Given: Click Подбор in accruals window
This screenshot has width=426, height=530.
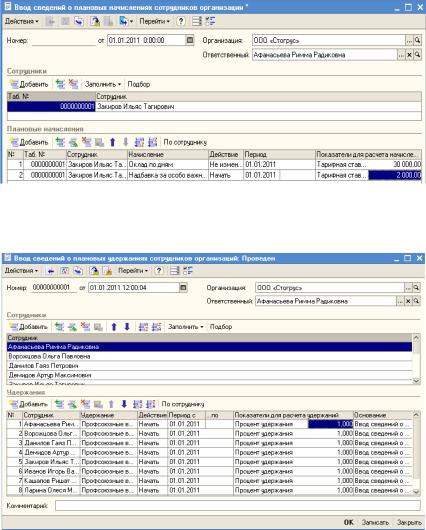Looking at the screenshot, I should pos(139,84).
